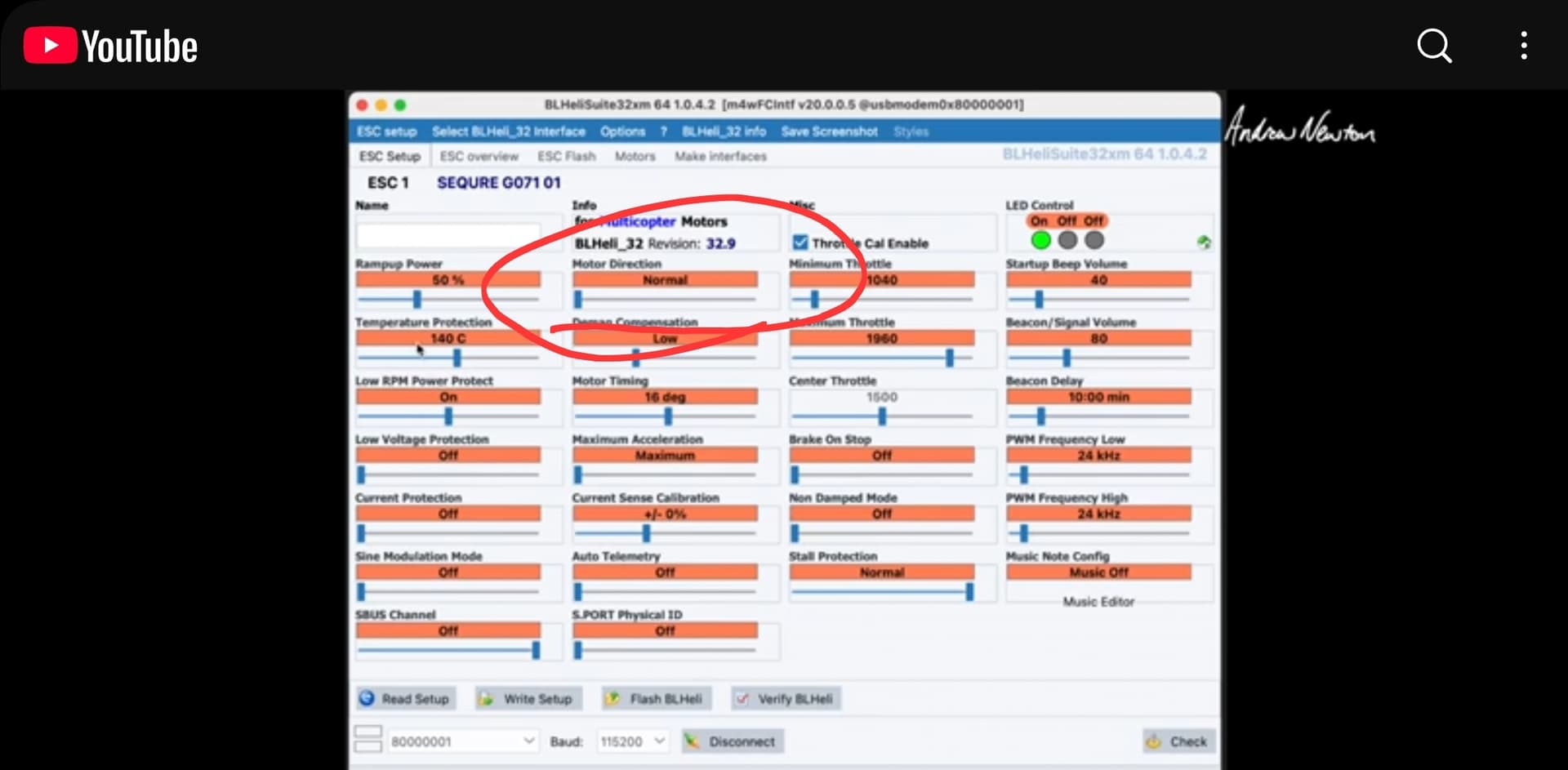Open YouTube more options menu
The width and height of the screenshot is (1568, 770).
pos(1524,46)
